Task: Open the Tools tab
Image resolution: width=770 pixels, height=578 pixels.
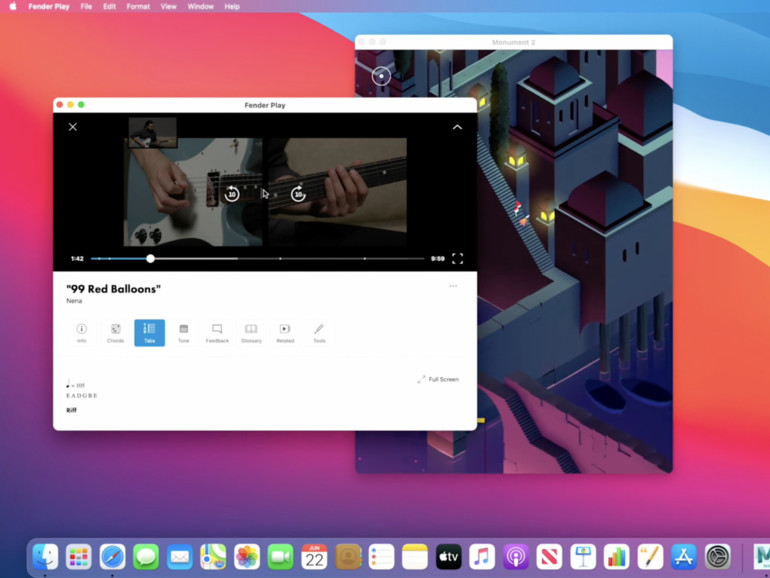Action: 319,333
